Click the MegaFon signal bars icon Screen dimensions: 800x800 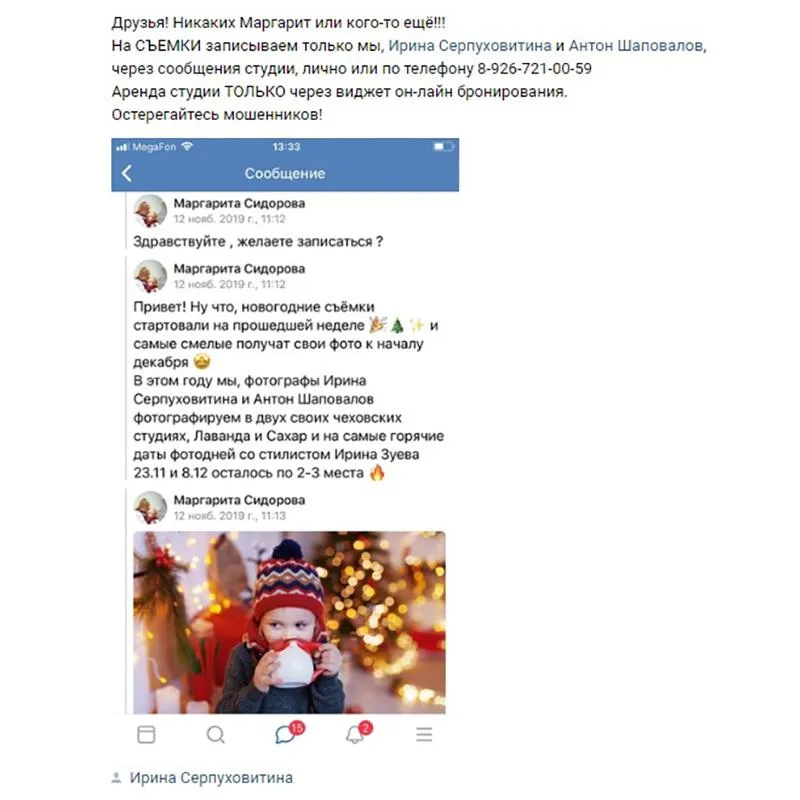[122, 147]
